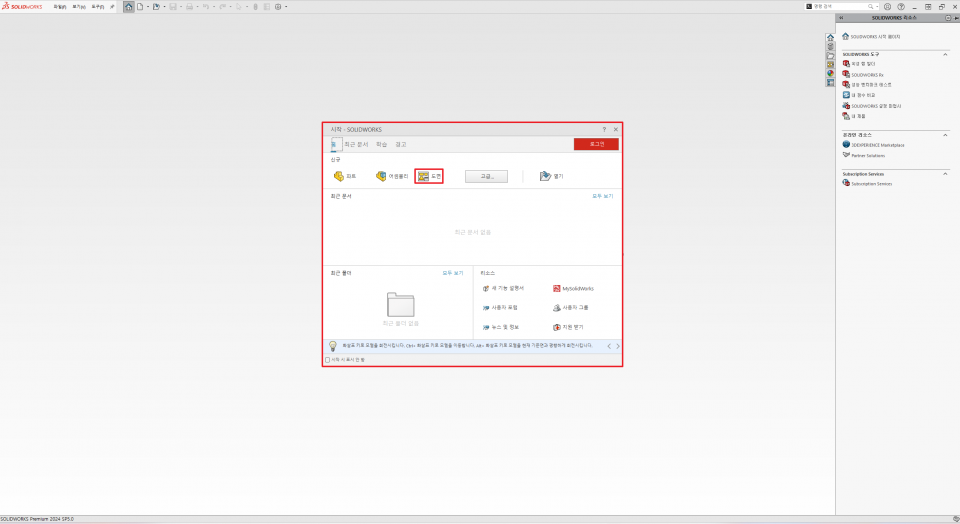Show the previous tip with the left arrow

pyautogui.click(x=609, y=346)
